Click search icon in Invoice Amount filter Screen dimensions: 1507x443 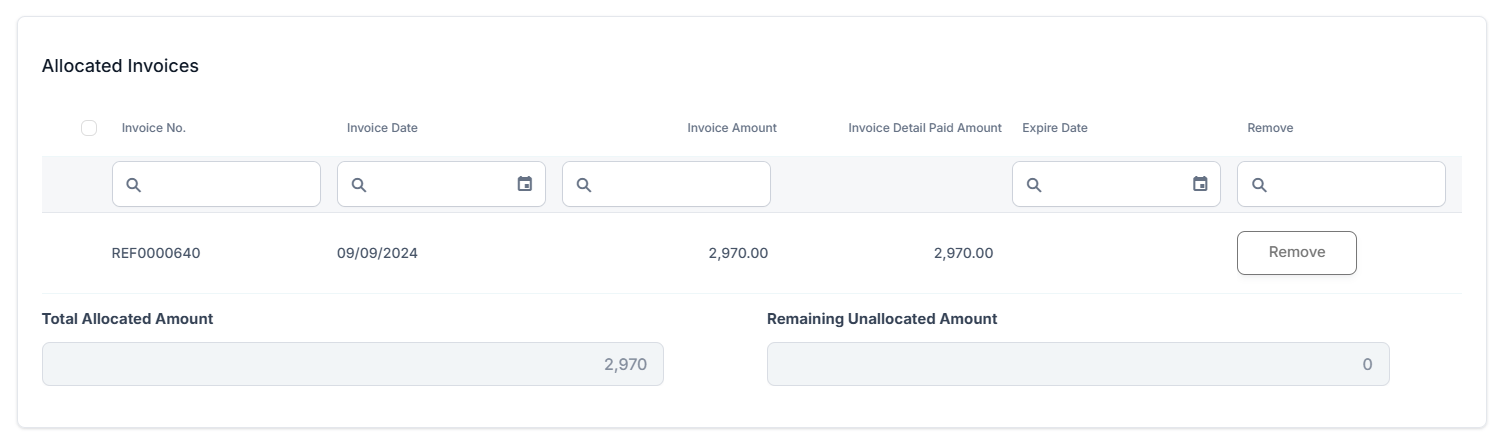(x=584, y=185)
